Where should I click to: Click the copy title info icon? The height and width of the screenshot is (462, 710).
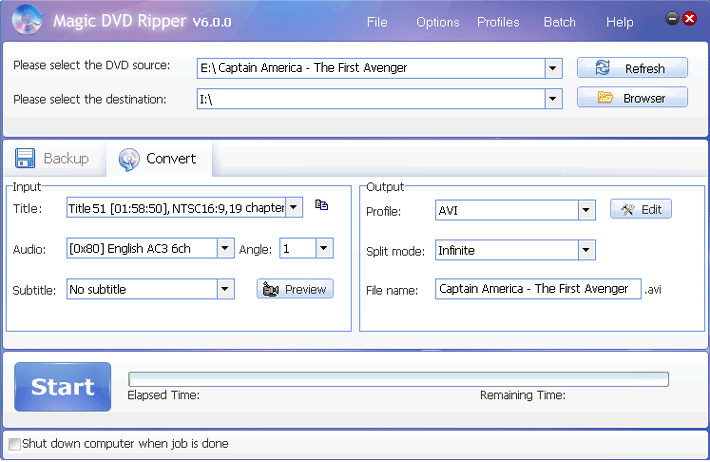click(321, 205)
